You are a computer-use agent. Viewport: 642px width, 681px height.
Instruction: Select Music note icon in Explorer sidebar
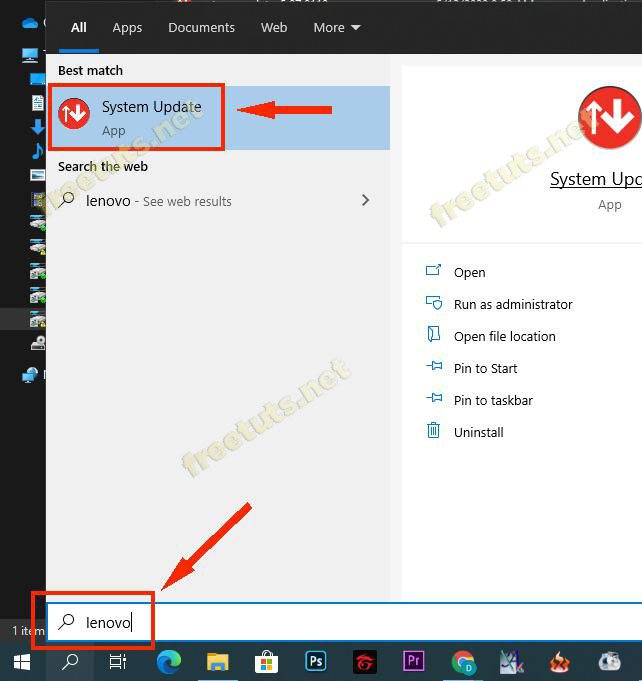pos(38,151)
